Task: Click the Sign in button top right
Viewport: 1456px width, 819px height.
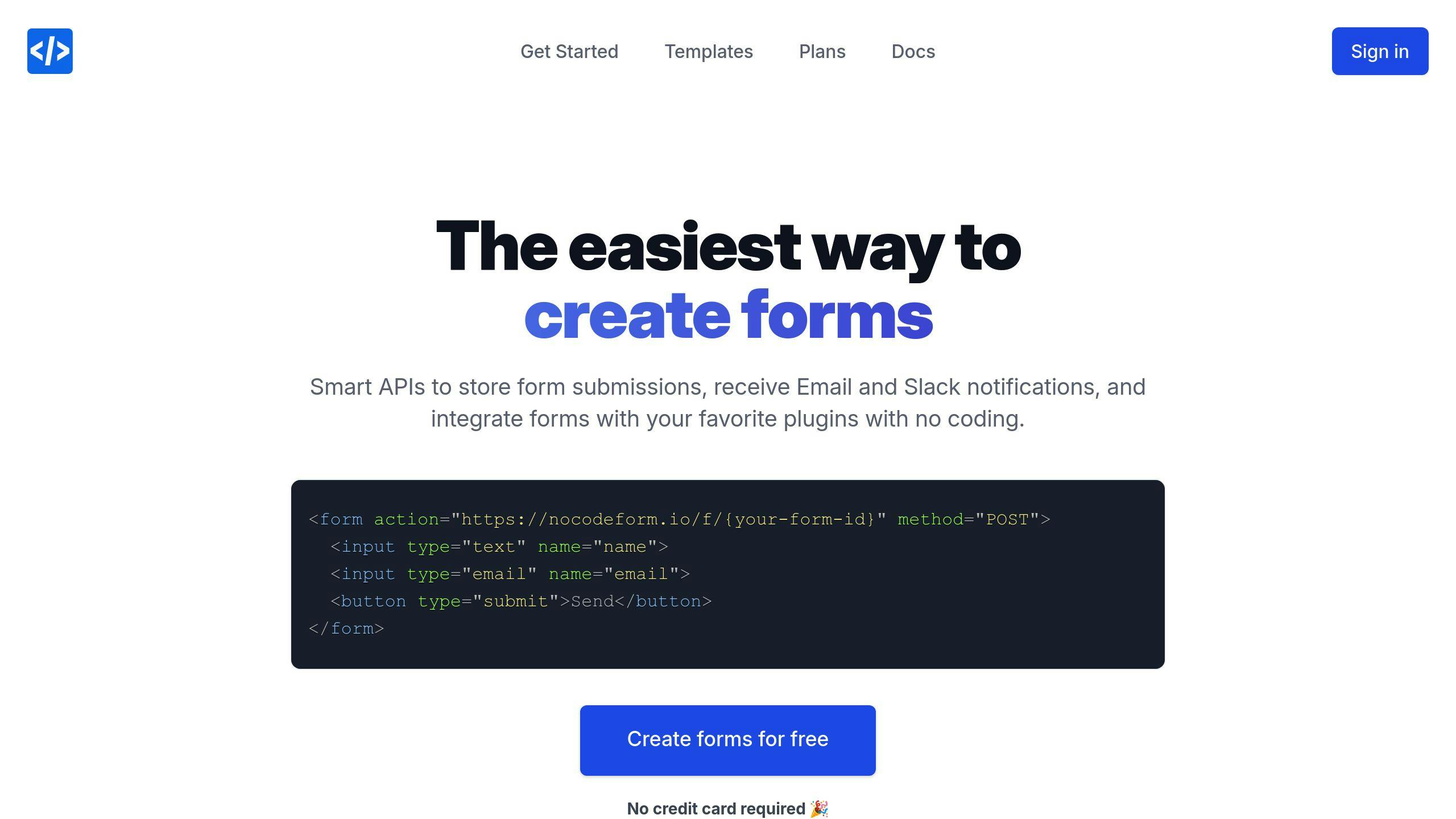Action: [x=1380, y=51]
